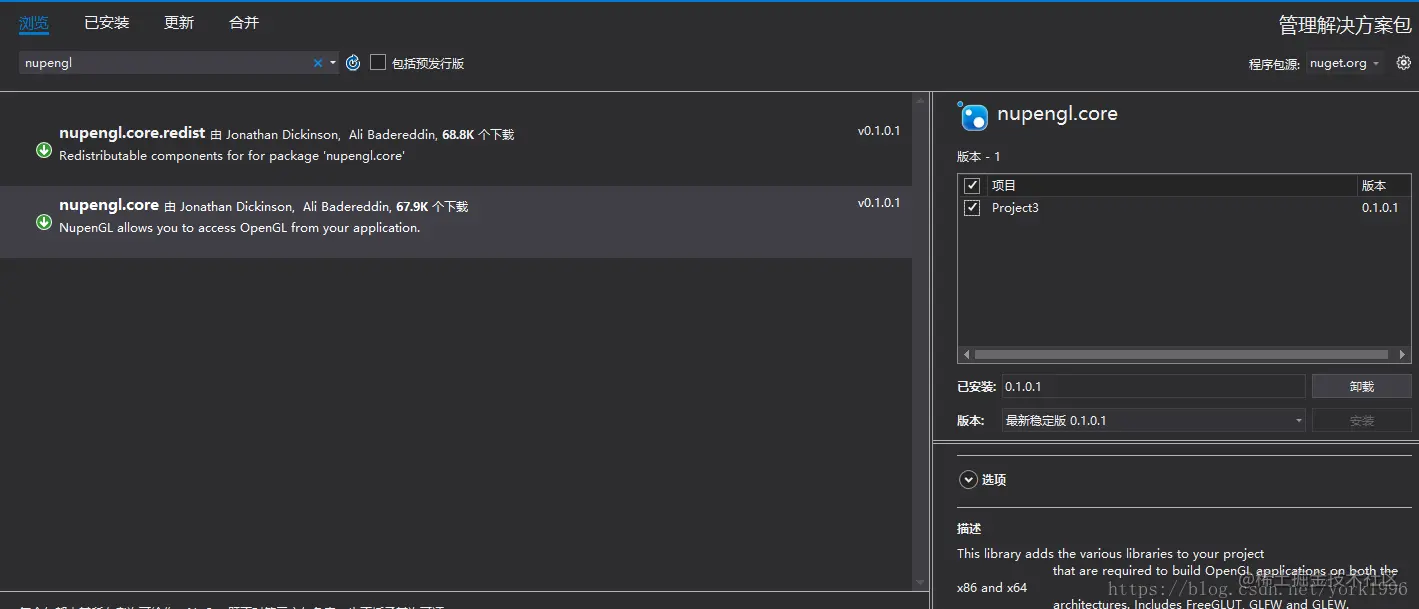
Task: Click the 67.9K downloads text
Action: click(x=432, y=207)
